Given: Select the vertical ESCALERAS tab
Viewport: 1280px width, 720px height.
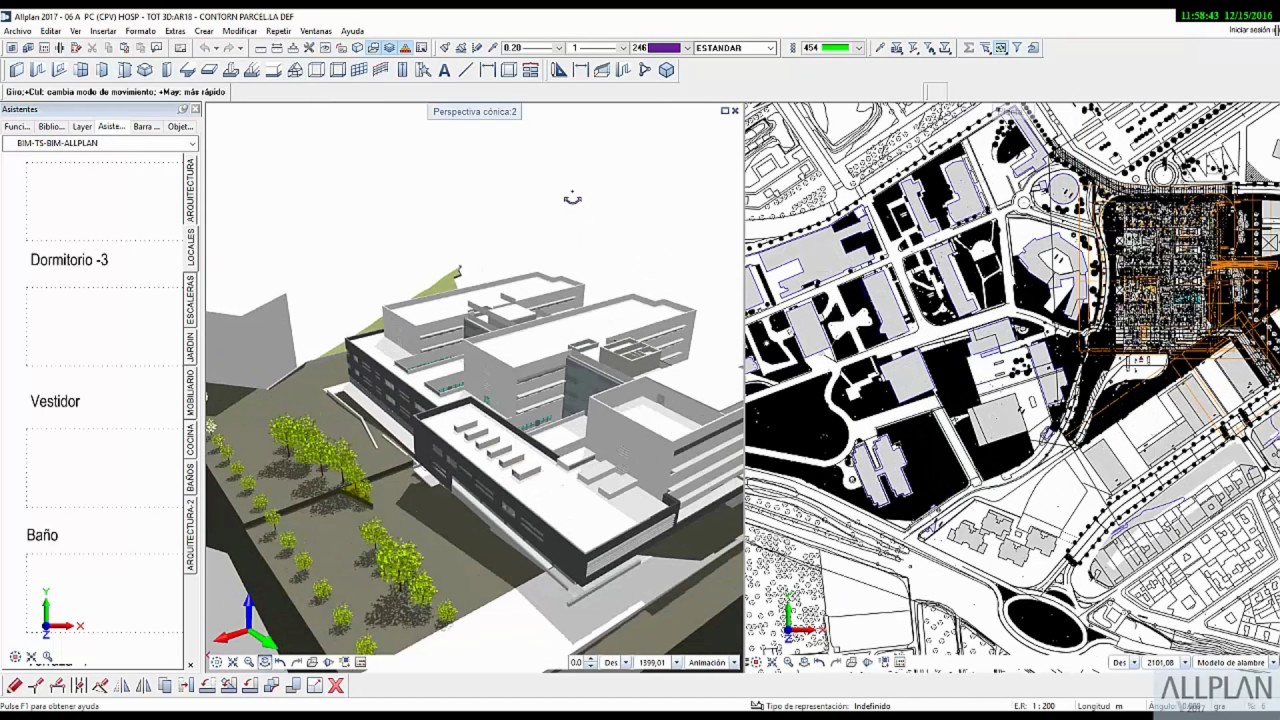Looking at the screenshot, I should (190, 300).
